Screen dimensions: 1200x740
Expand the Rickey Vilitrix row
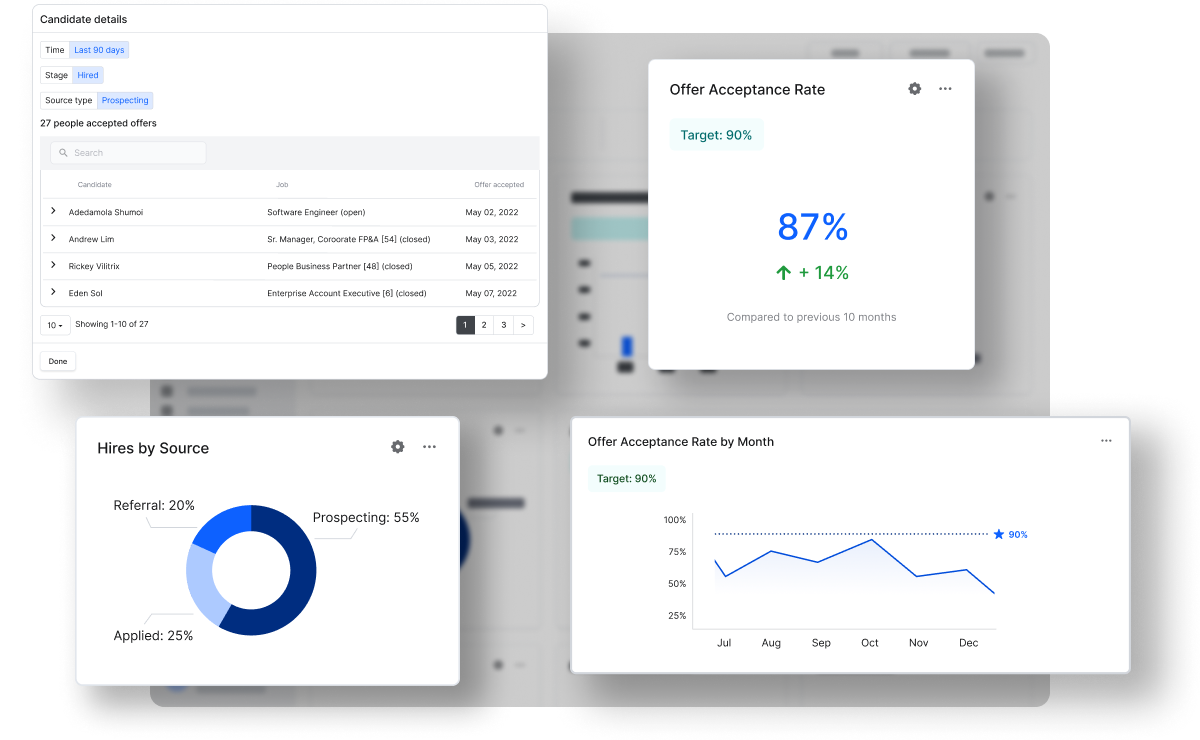tap(53, 265)
